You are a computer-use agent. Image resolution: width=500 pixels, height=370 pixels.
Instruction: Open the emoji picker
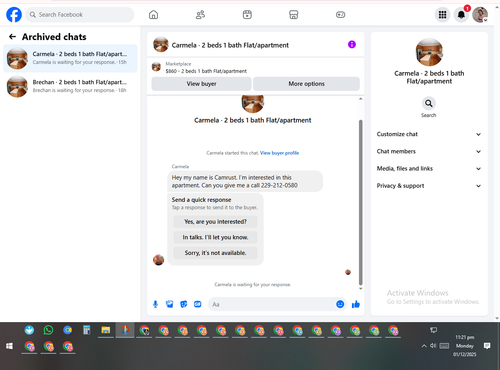pyautogui.click(x=340, y=304)
